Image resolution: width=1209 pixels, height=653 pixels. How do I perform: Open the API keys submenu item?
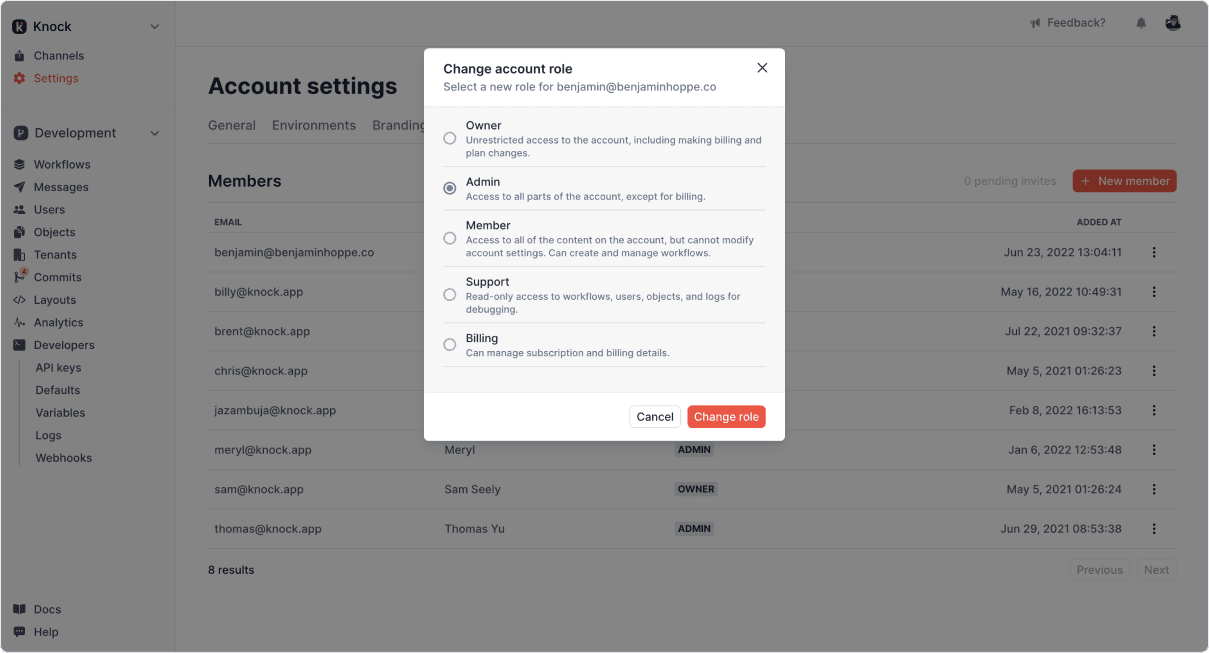58,368
